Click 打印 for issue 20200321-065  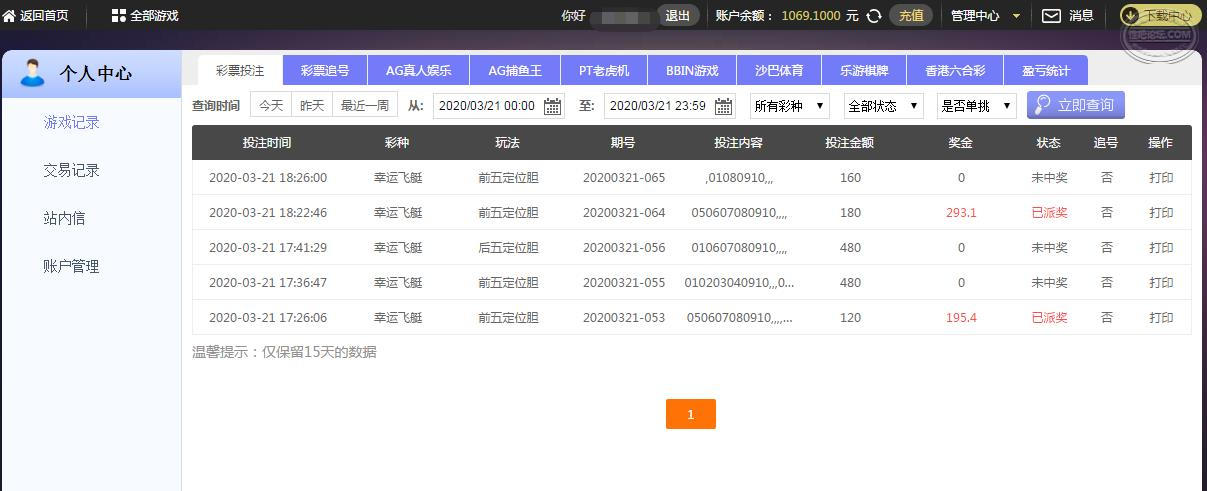[1161, 178]
